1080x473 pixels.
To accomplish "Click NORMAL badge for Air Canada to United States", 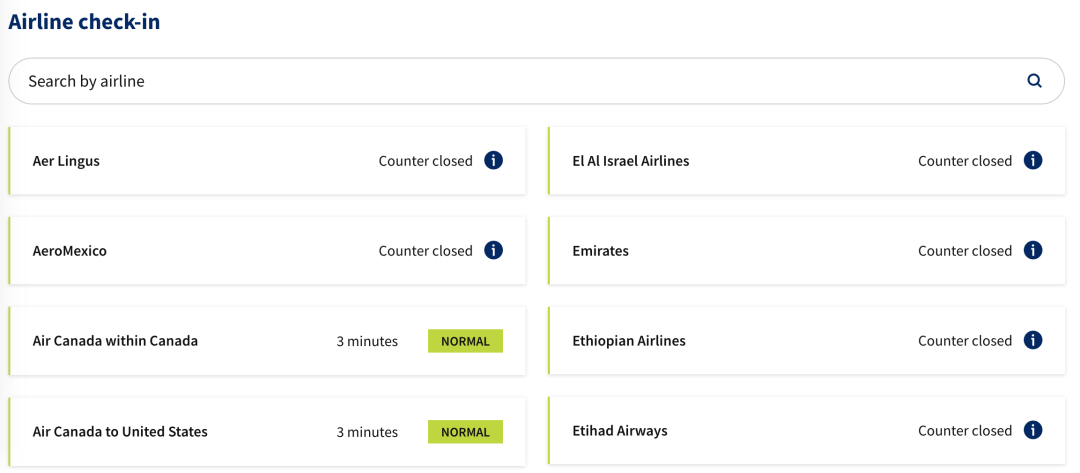I will (466, 432).
